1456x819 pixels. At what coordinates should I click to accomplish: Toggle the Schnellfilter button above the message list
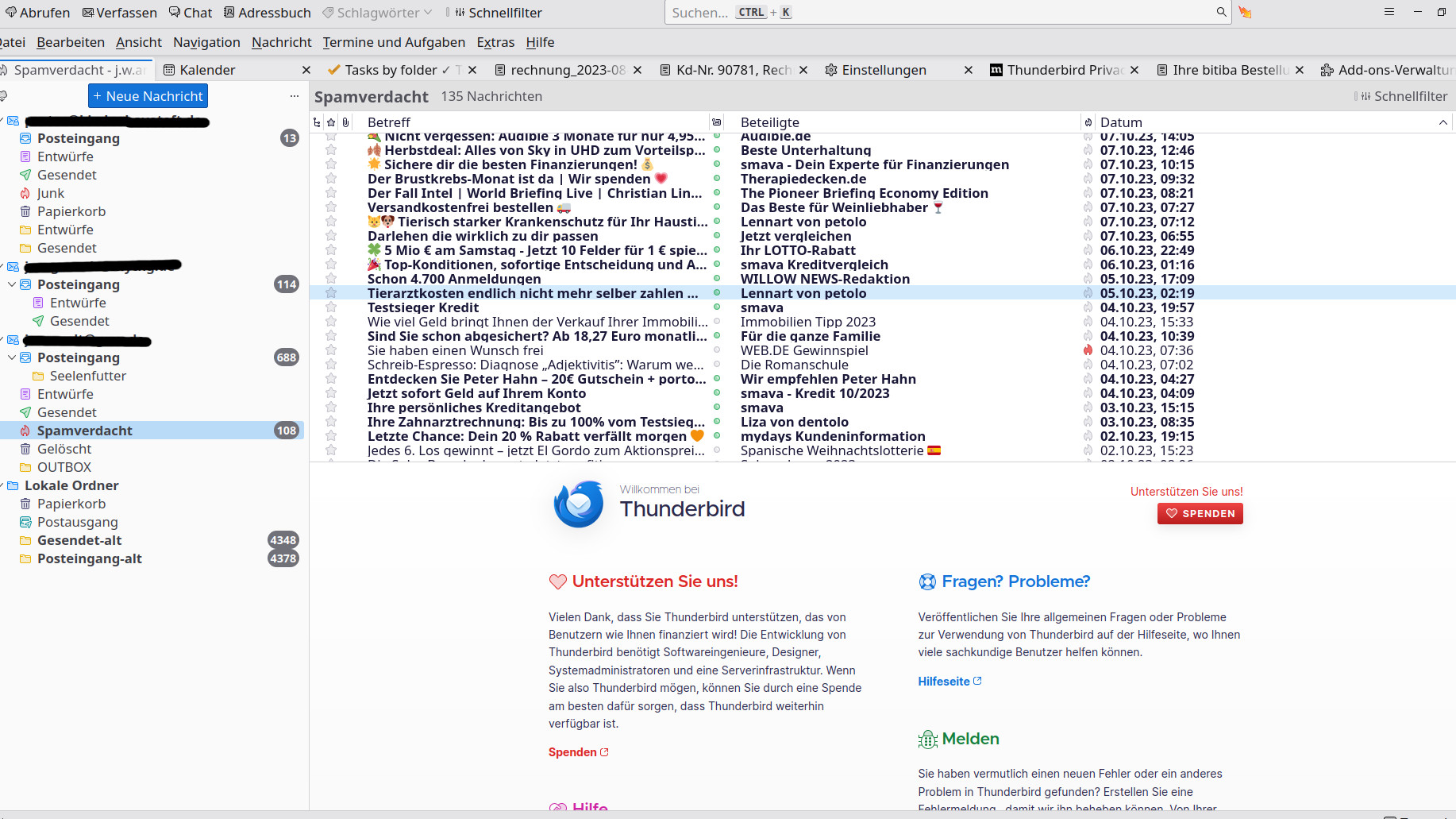tap(1404, 96)
